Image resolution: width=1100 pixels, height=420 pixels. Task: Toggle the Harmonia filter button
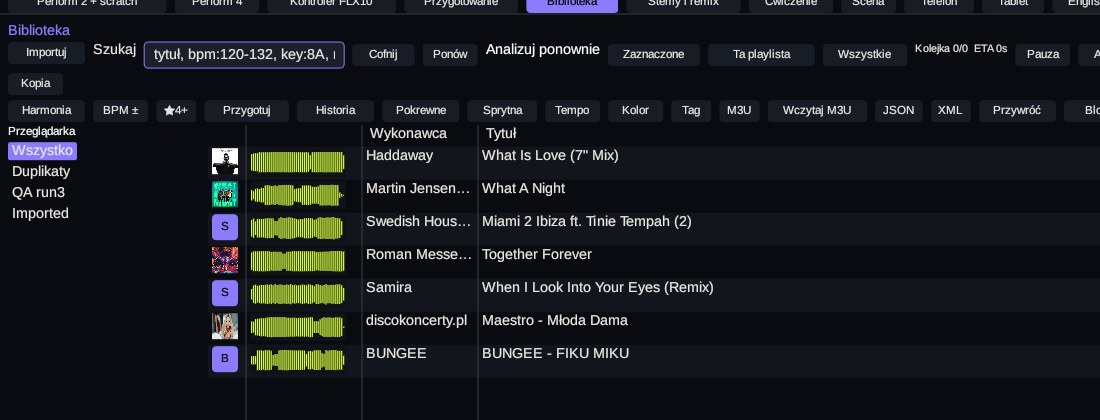(x=46, y=111)
